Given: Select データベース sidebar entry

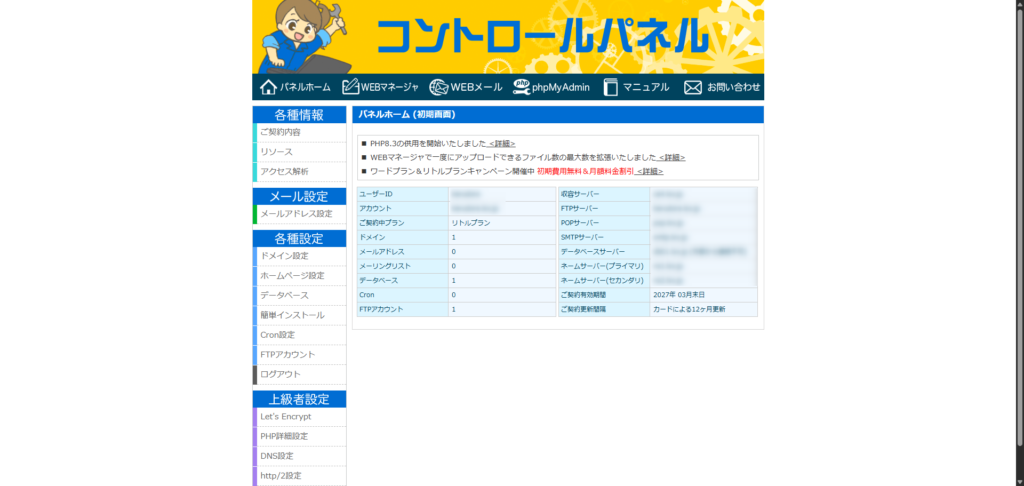Looking at the screenshot, I should coord(300,296).
